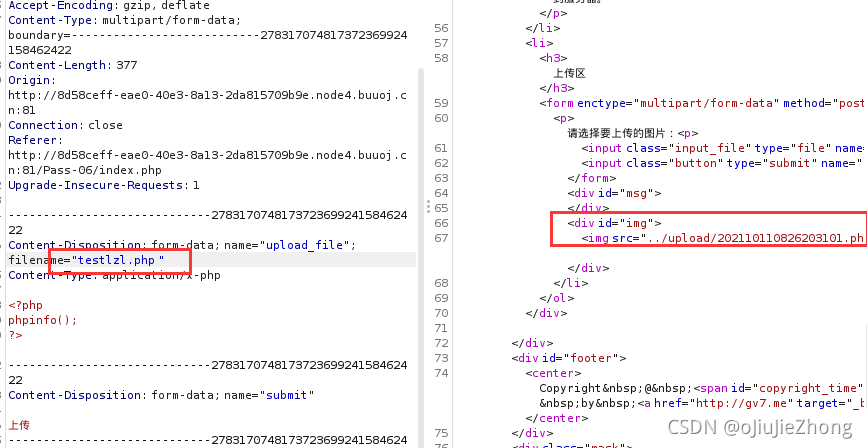Click the 'Content-Length: 377' header
This screenshot has width=867, height=448.
pos(72,65)
